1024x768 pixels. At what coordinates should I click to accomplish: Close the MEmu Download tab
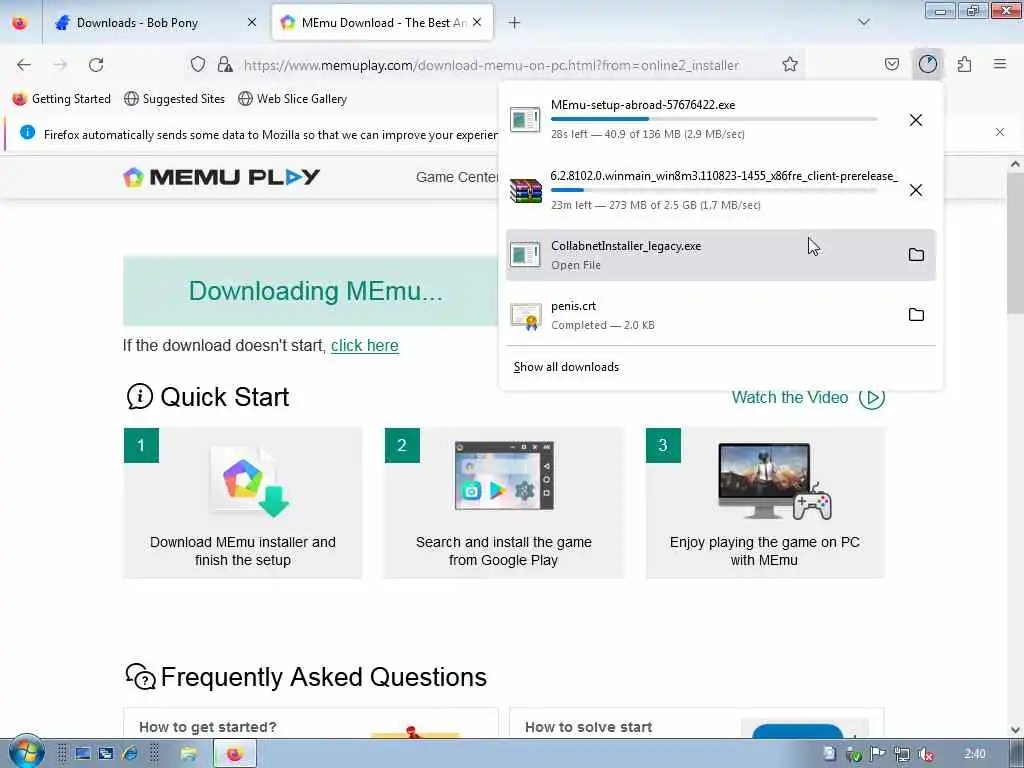pyautogui.click(x=477, y=22)
